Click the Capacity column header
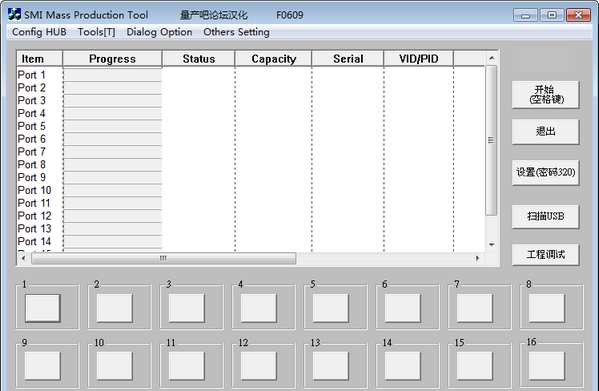This screenshot has width=599, height=391. tap(274, 59)
